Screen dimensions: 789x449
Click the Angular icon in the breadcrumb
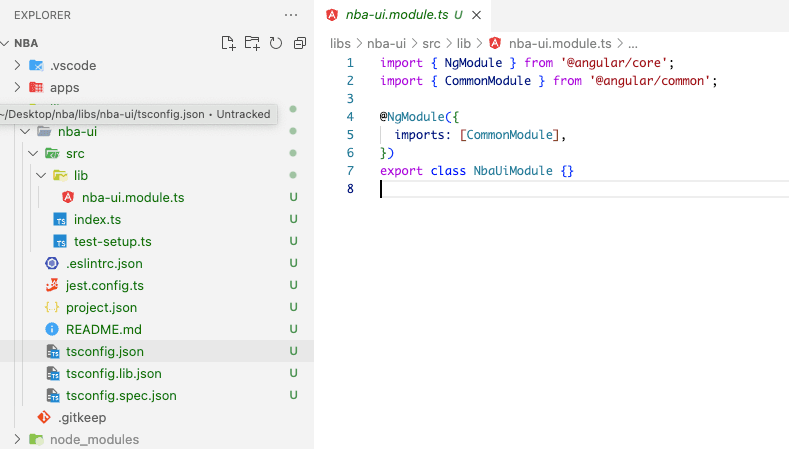pos(495,43)
